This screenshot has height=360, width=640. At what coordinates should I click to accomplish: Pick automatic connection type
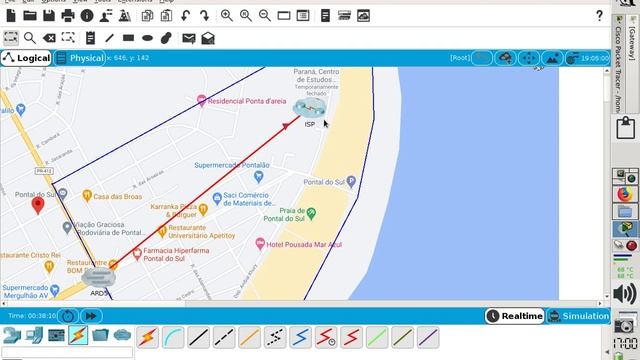tap(147, 338)
